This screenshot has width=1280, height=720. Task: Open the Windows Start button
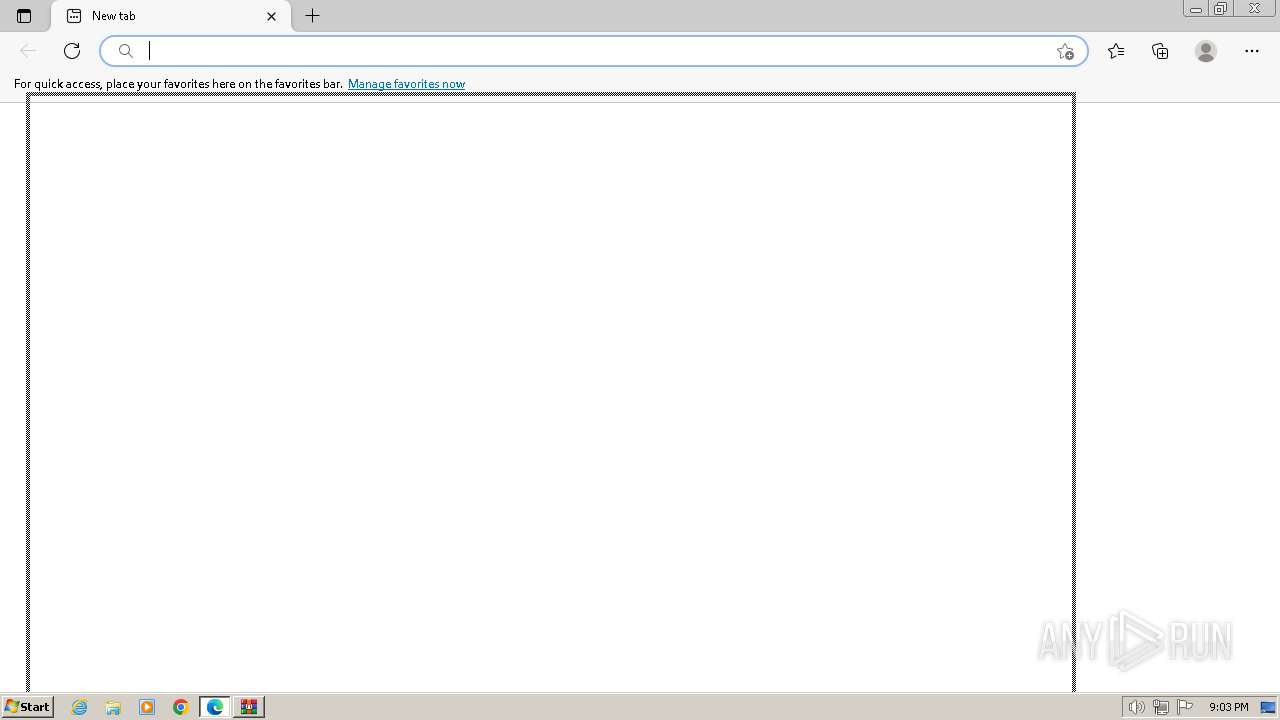point(27,707)
